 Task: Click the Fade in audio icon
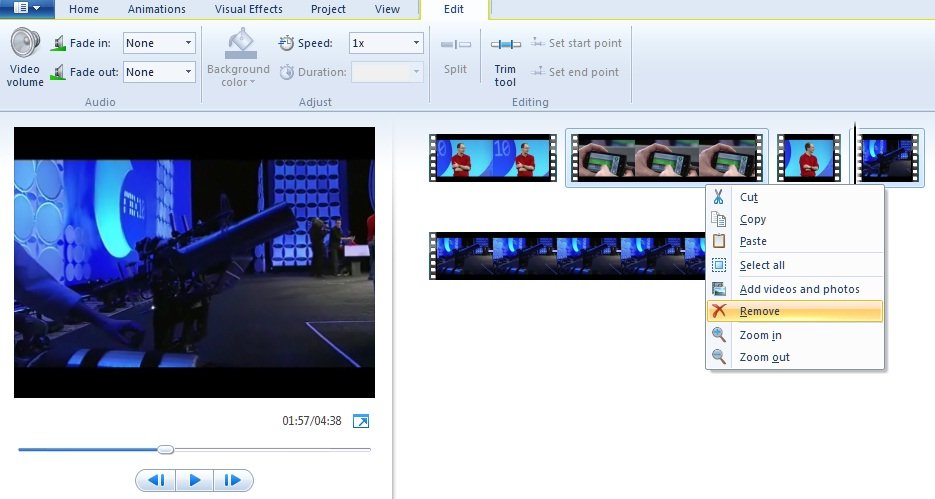pos(58,43)
